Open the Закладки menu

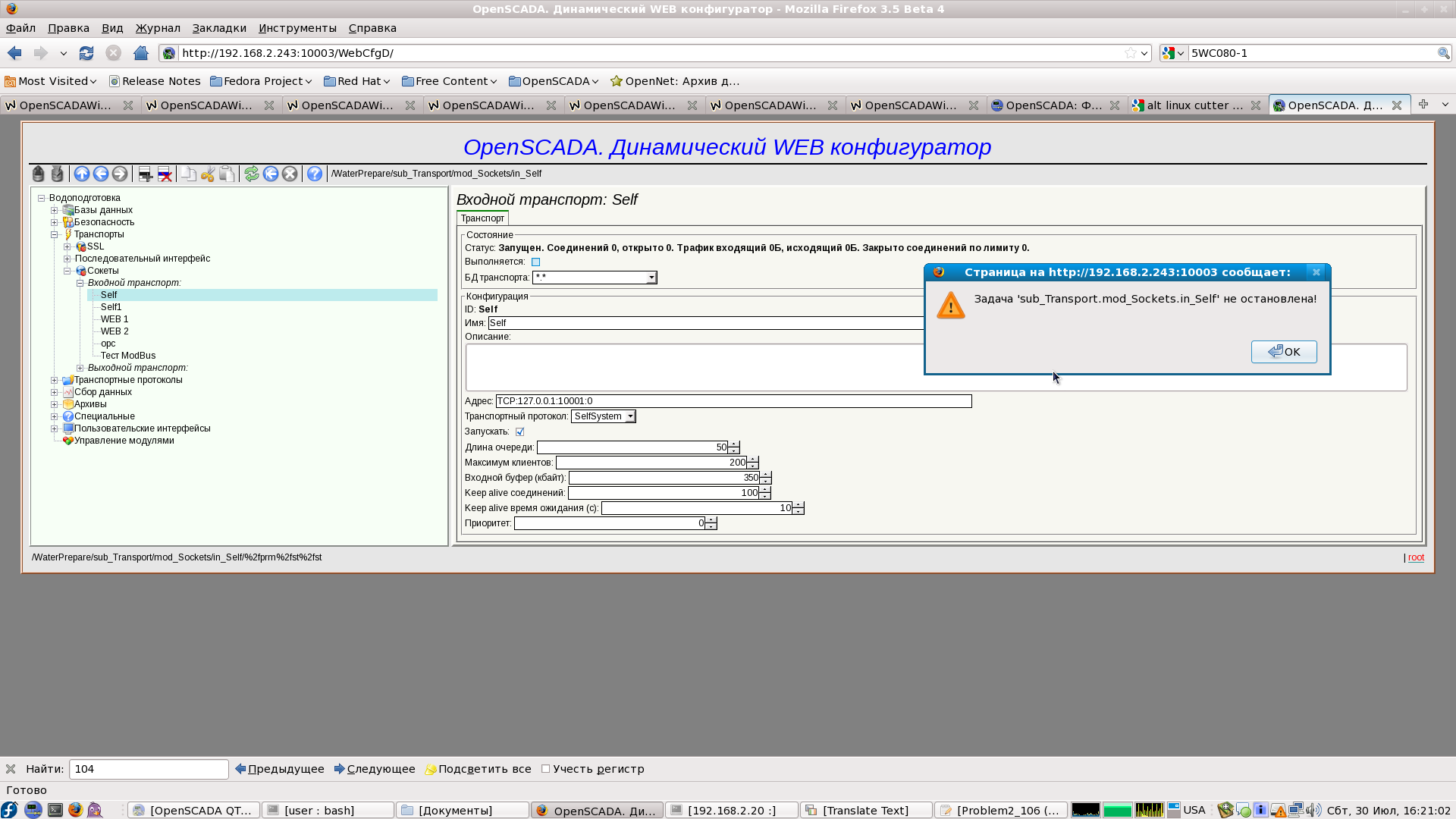[x=218, y=28]
